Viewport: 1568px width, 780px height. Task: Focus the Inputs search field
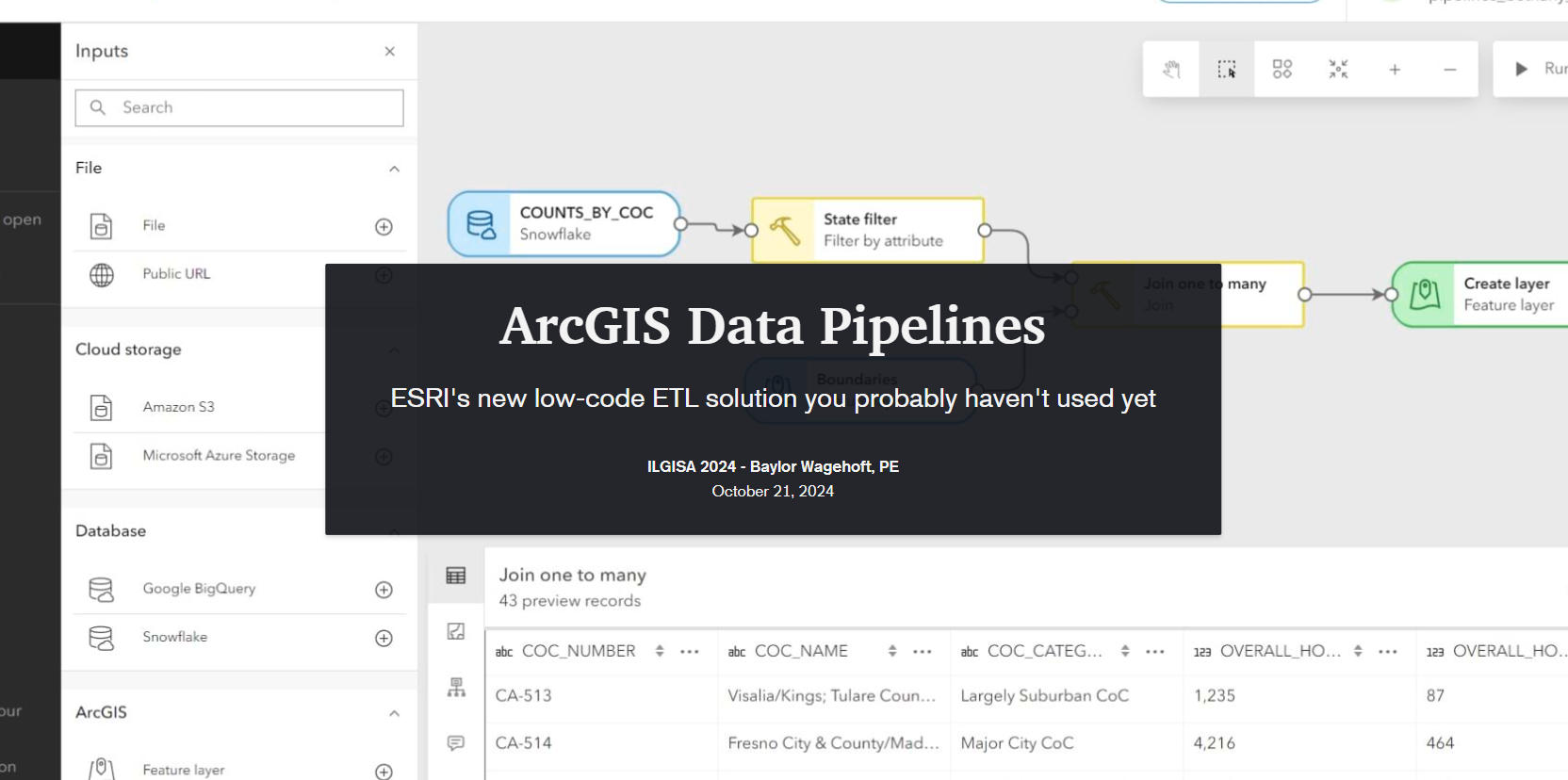point(239,107)
